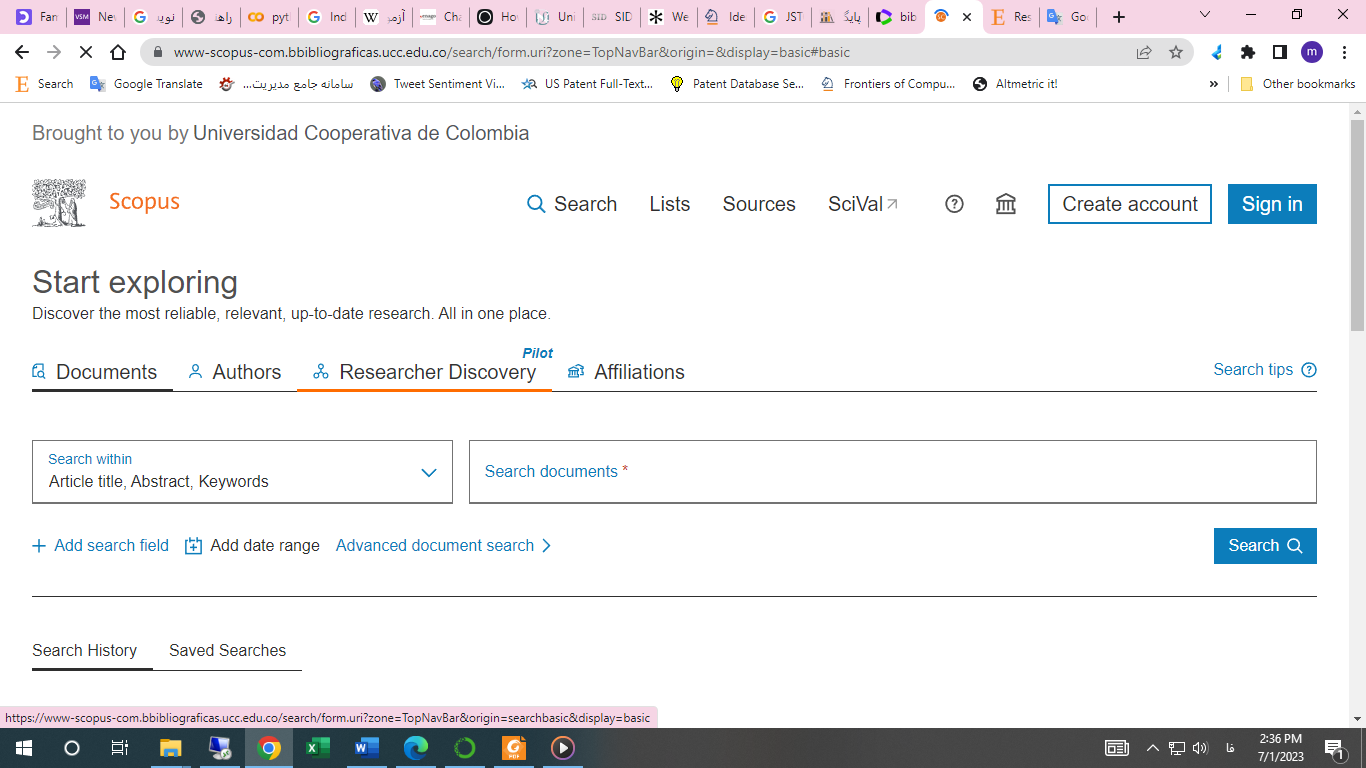Open the Chrome tab search dropdown arrow
The image size is (1366, 768).
tap(1205, 15)
